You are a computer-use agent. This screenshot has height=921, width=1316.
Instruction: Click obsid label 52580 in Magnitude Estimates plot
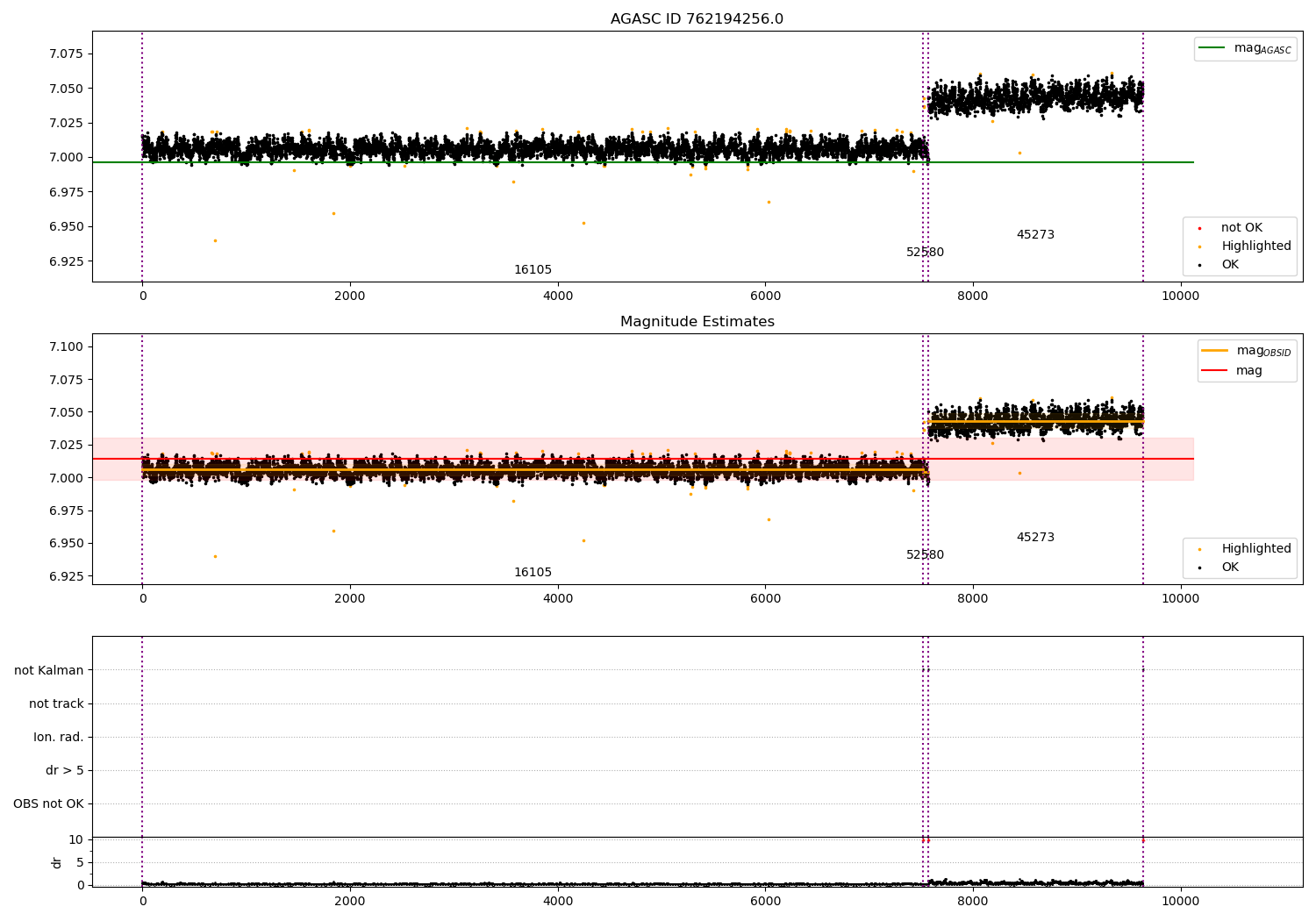[x=925, y=555]
